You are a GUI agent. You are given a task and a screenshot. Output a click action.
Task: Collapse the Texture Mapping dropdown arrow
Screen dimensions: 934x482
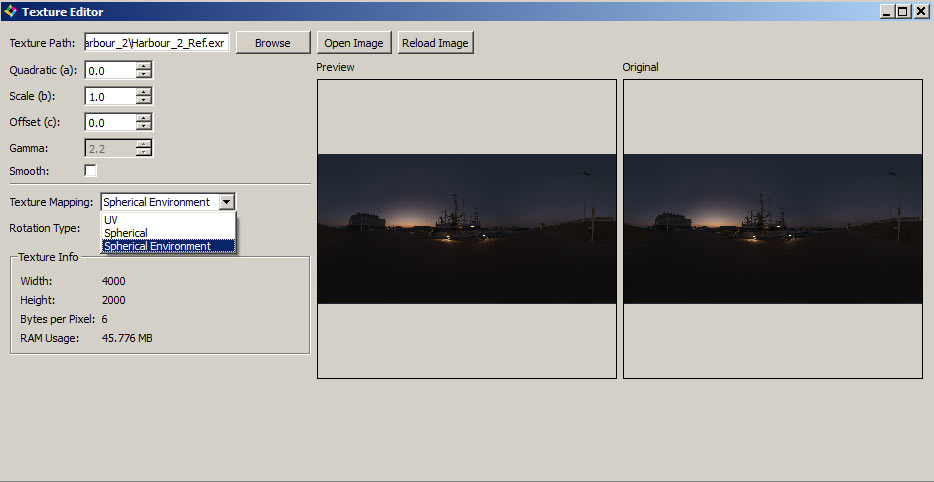click(227, 202)
